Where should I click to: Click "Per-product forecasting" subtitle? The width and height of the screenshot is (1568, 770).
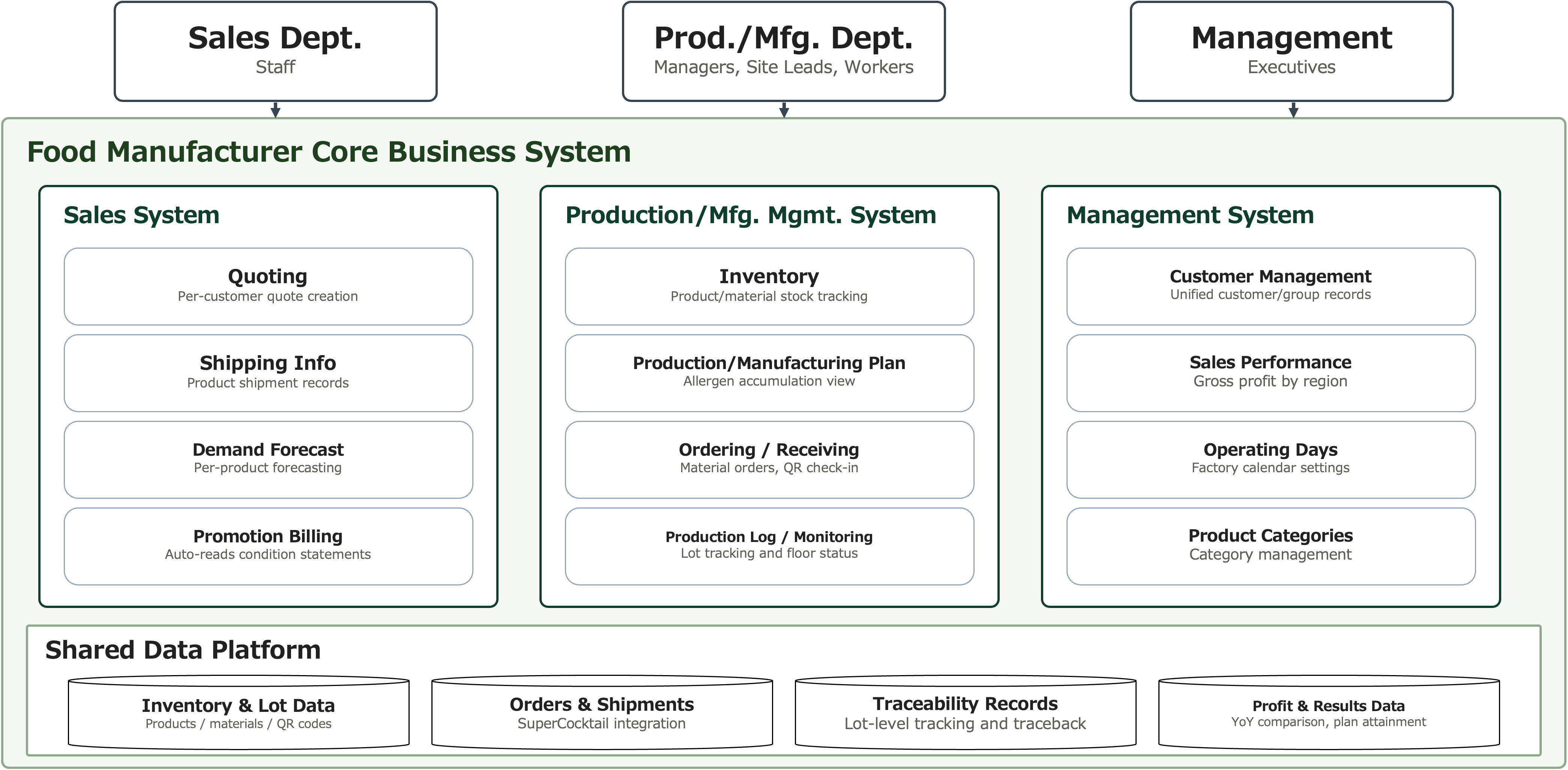pos(268,468)
